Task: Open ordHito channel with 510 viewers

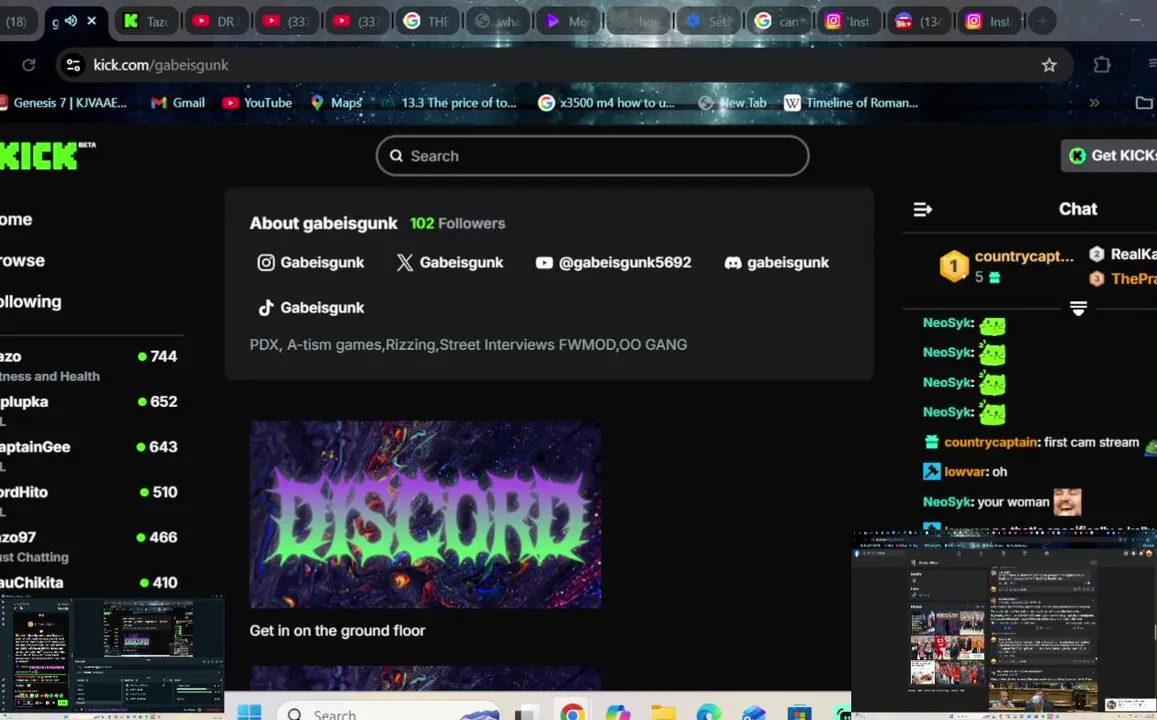Action: coord(89,500)
